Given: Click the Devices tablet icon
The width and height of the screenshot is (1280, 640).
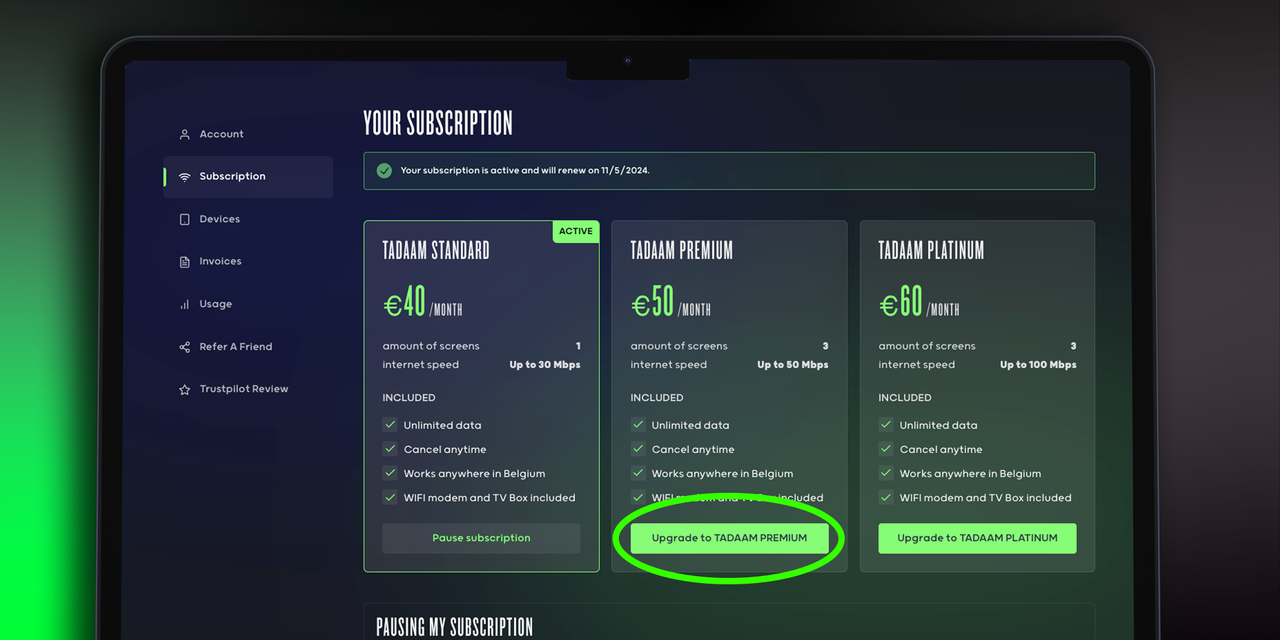Looking at the screenshot, I should tap(184, 219).
